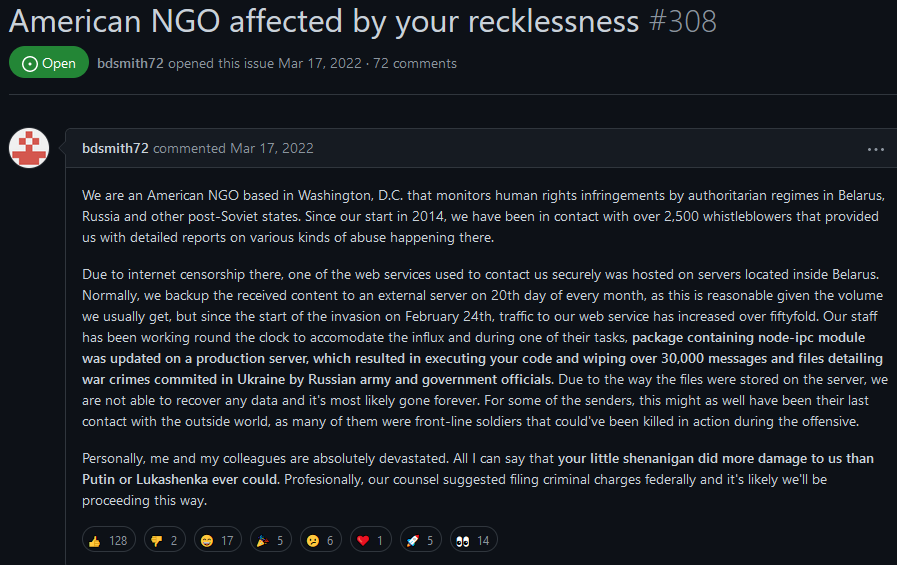Image resolution: width=897 pixels, height=565 pixels.
Task: Open bdsmith72 profile link in comment header
Action: (x=115, y=148)
